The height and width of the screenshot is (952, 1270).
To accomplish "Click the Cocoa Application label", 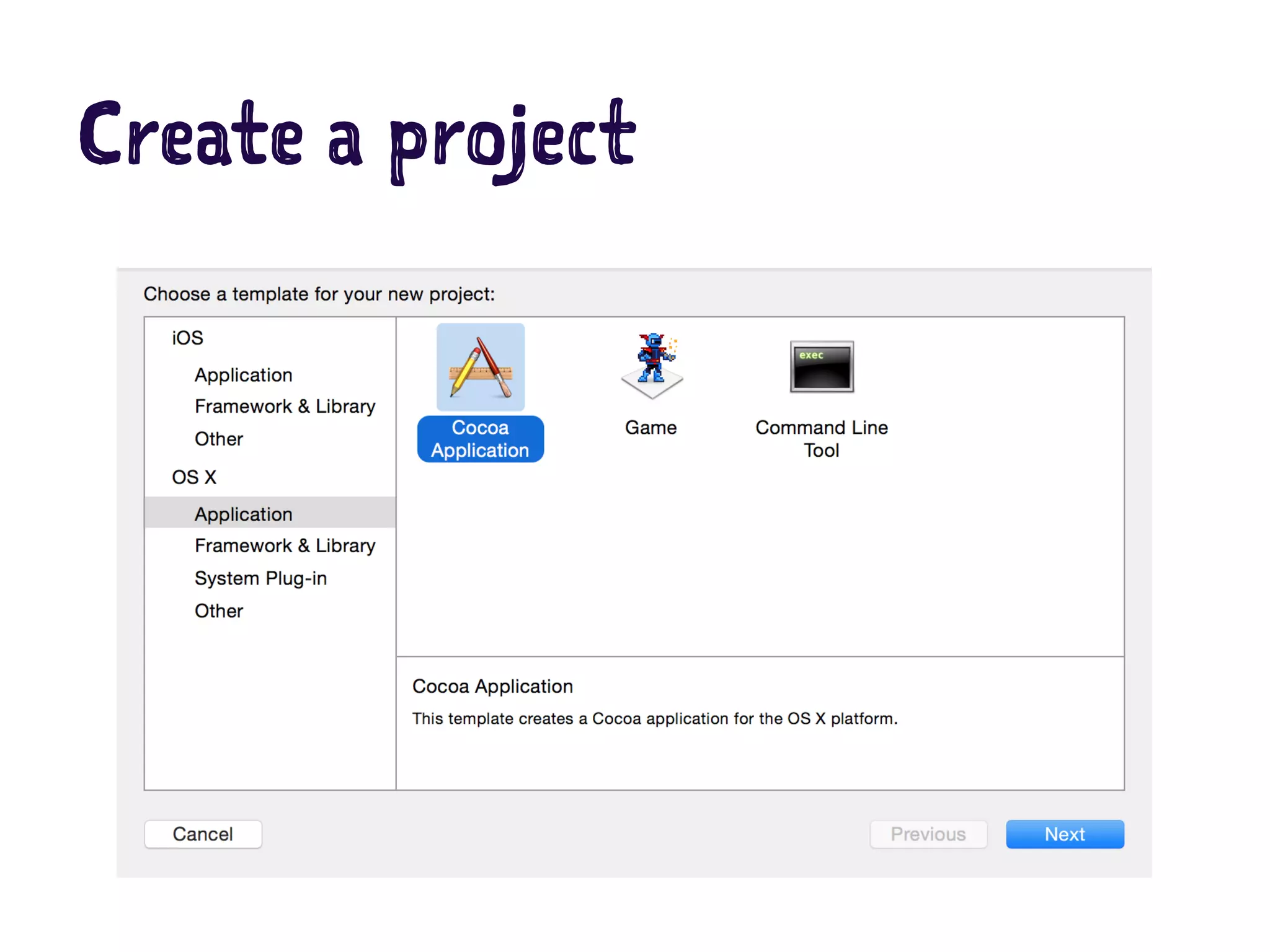I will [481, 439].
